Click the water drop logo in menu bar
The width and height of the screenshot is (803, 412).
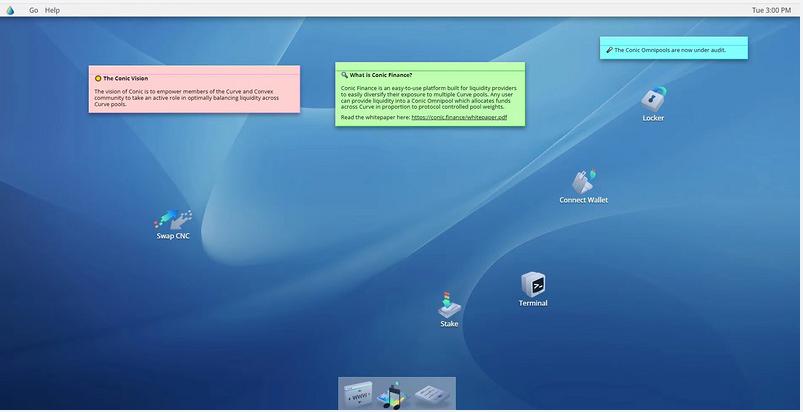[11, 10]
